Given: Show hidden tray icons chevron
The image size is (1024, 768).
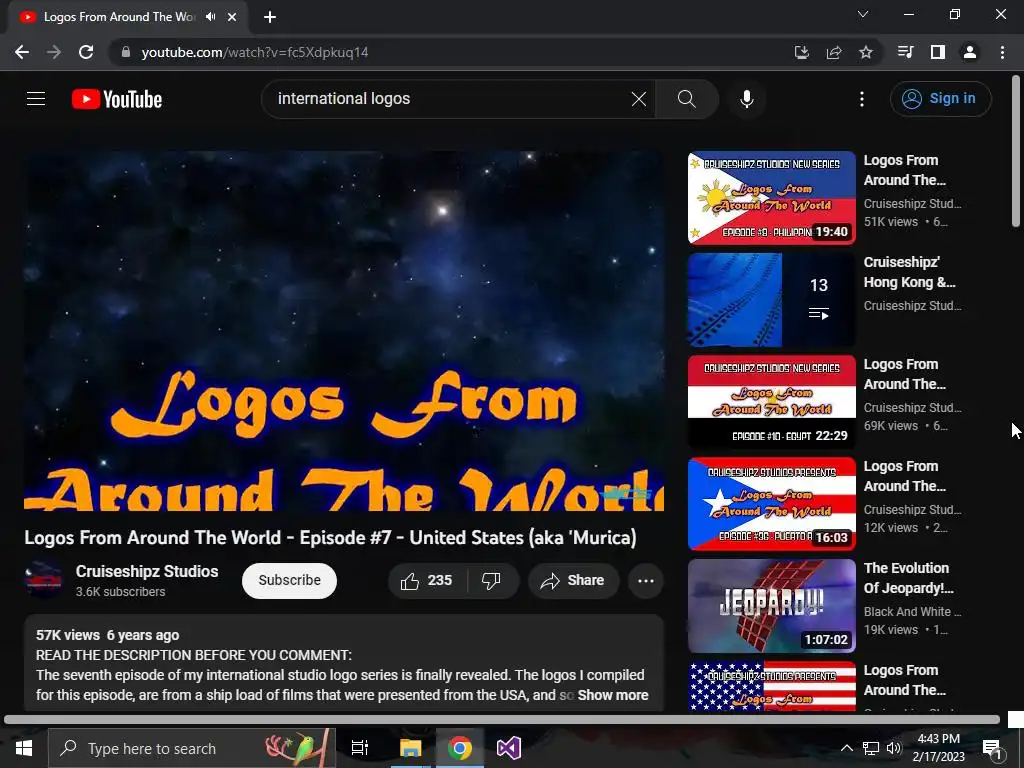Looking at the screenshot, I should [846, 748].
